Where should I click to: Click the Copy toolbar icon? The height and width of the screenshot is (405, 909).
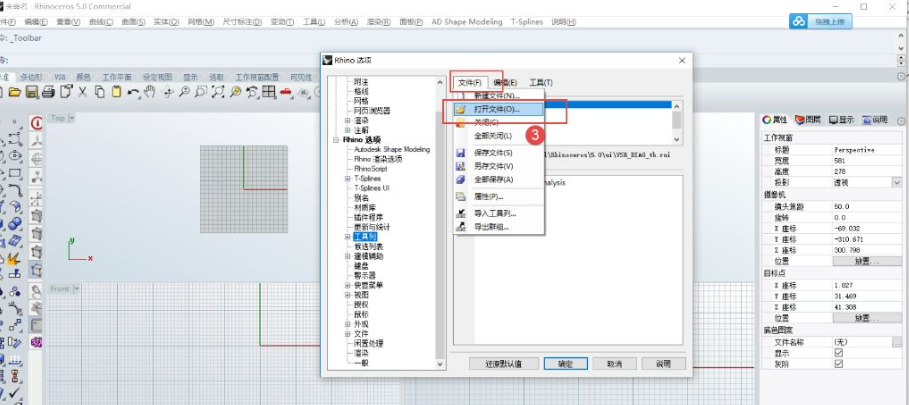click(x=100, y=92)
